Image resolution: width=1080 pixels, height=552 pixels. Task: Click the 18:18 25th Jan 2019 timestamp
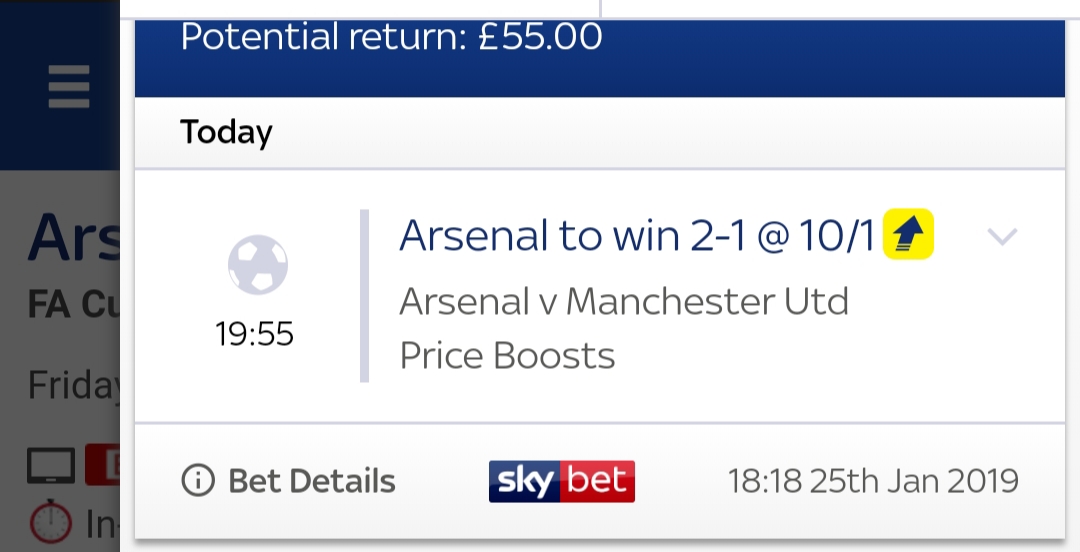[873, 481]
